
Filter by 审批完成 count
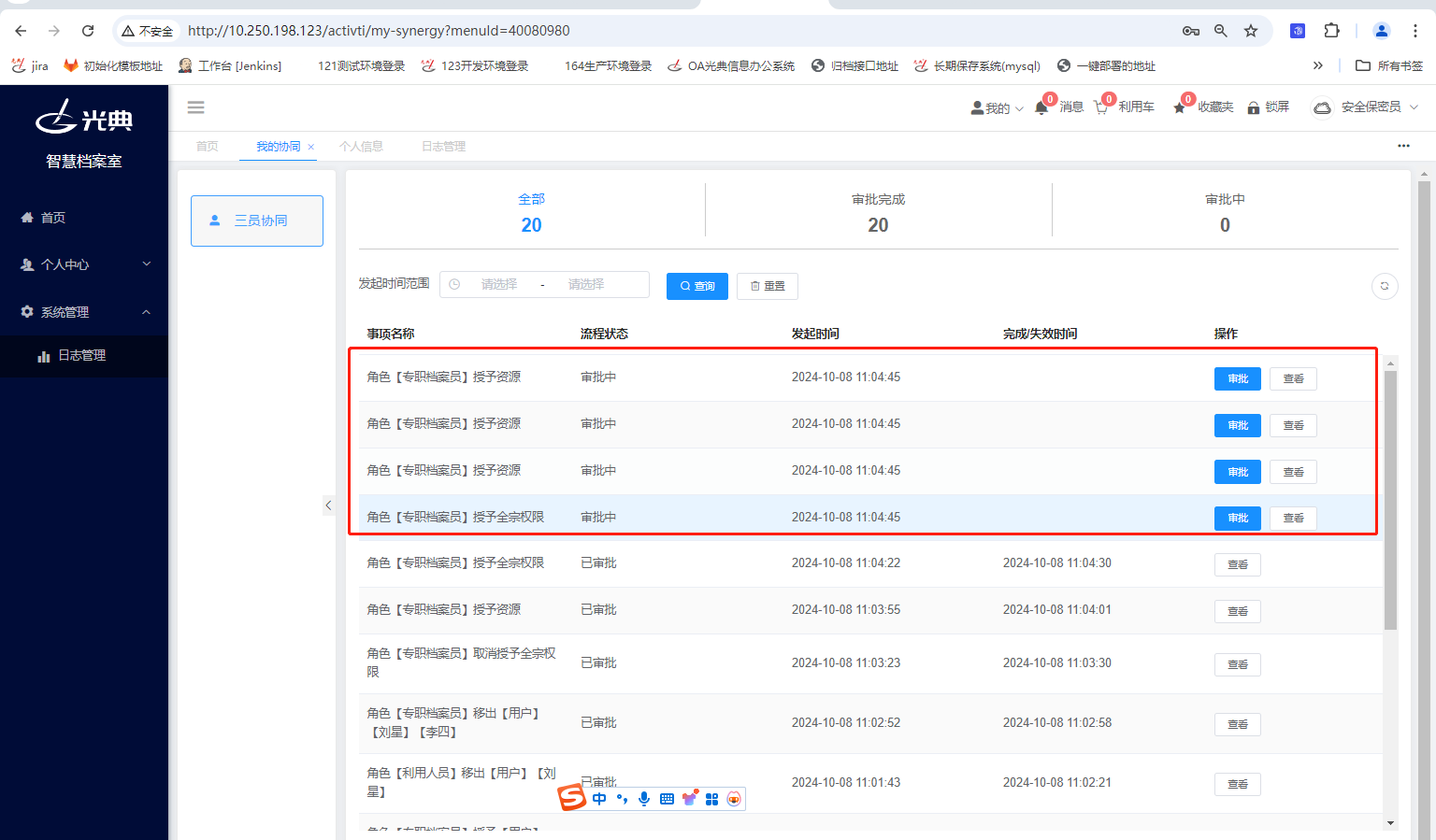click(x=878, y=213)
